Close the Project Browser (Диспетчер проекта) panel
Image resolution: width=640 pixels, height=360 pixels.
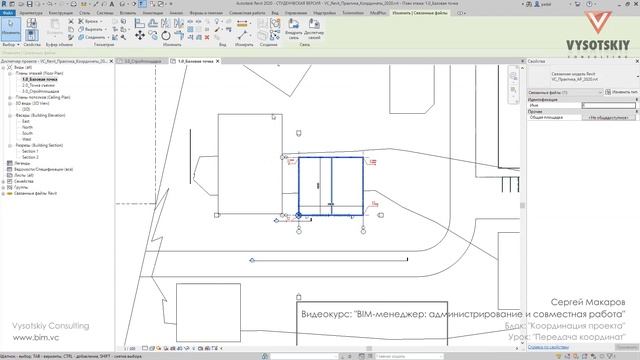111,61
